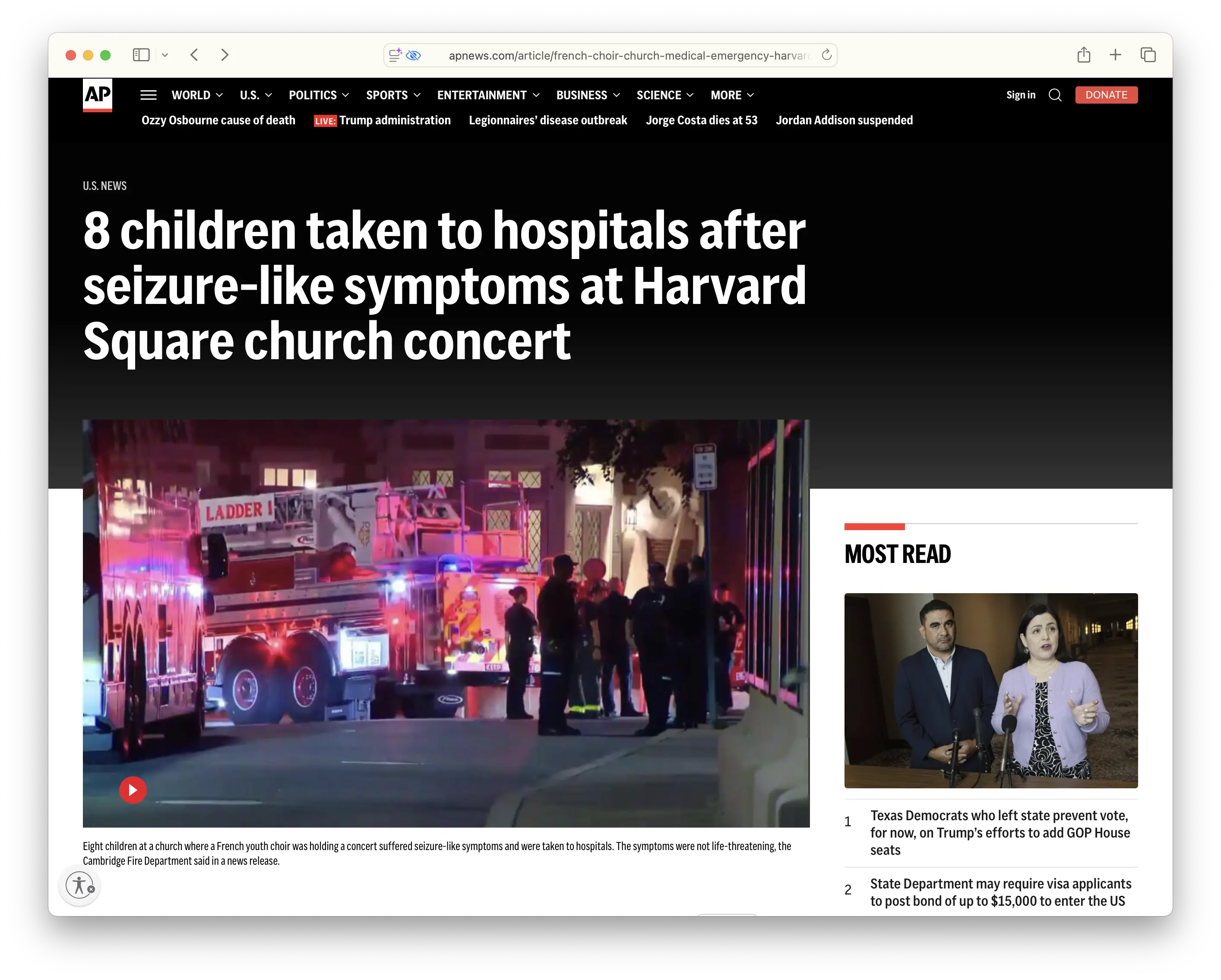Screen dimensions: 1221x980
Task: Click Safari's share icon
Action: tap(1084, 55)
